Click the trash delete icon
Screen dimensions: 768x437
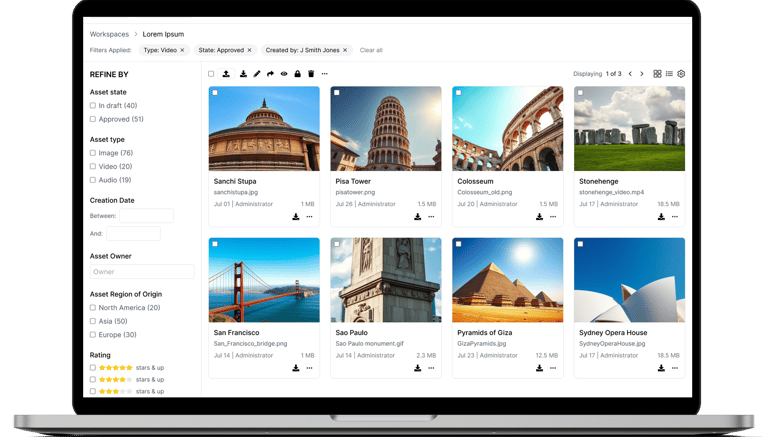coord(311,74)
